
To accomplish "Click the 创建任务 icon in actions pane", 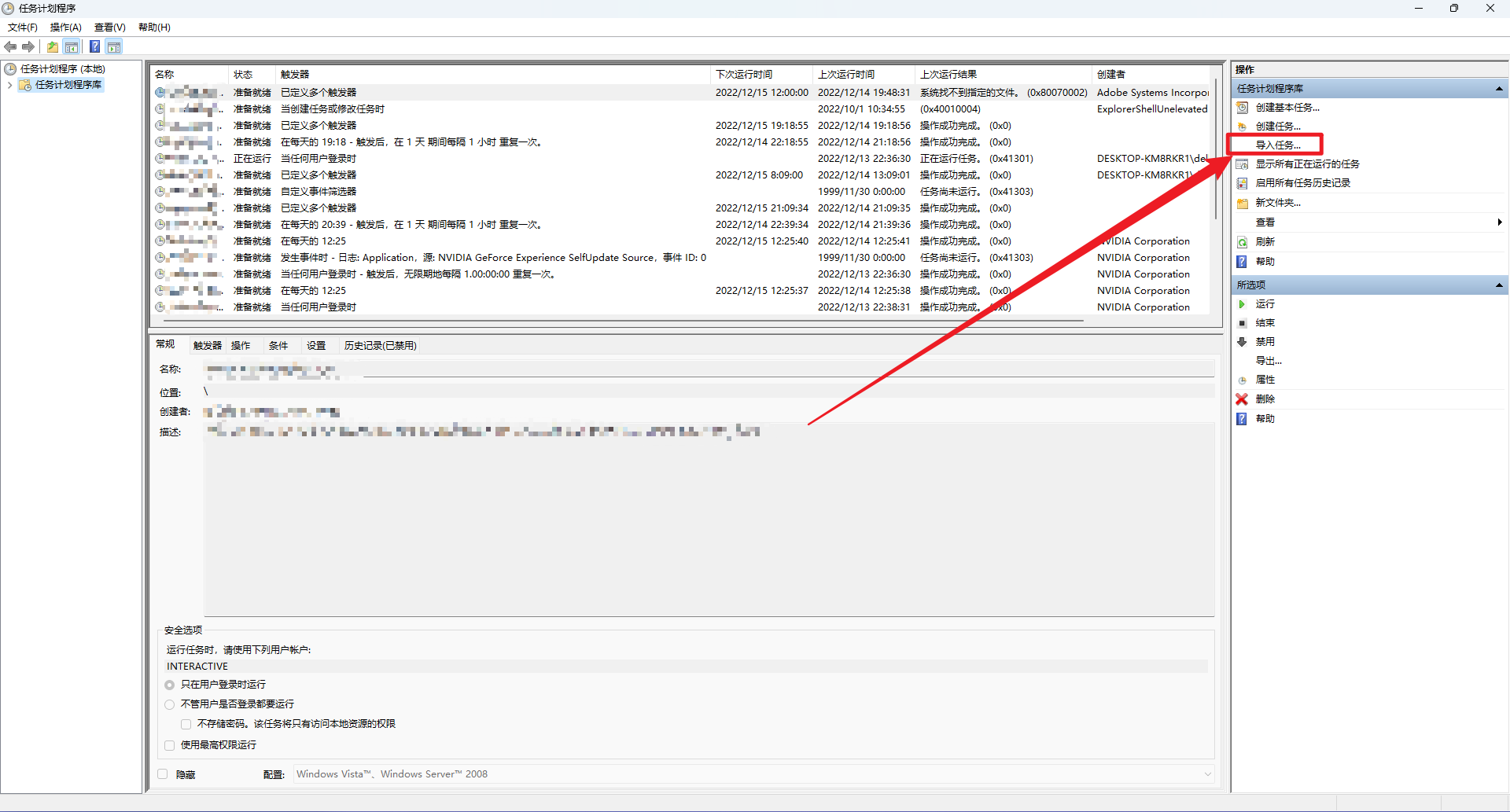I will 1243,126.
